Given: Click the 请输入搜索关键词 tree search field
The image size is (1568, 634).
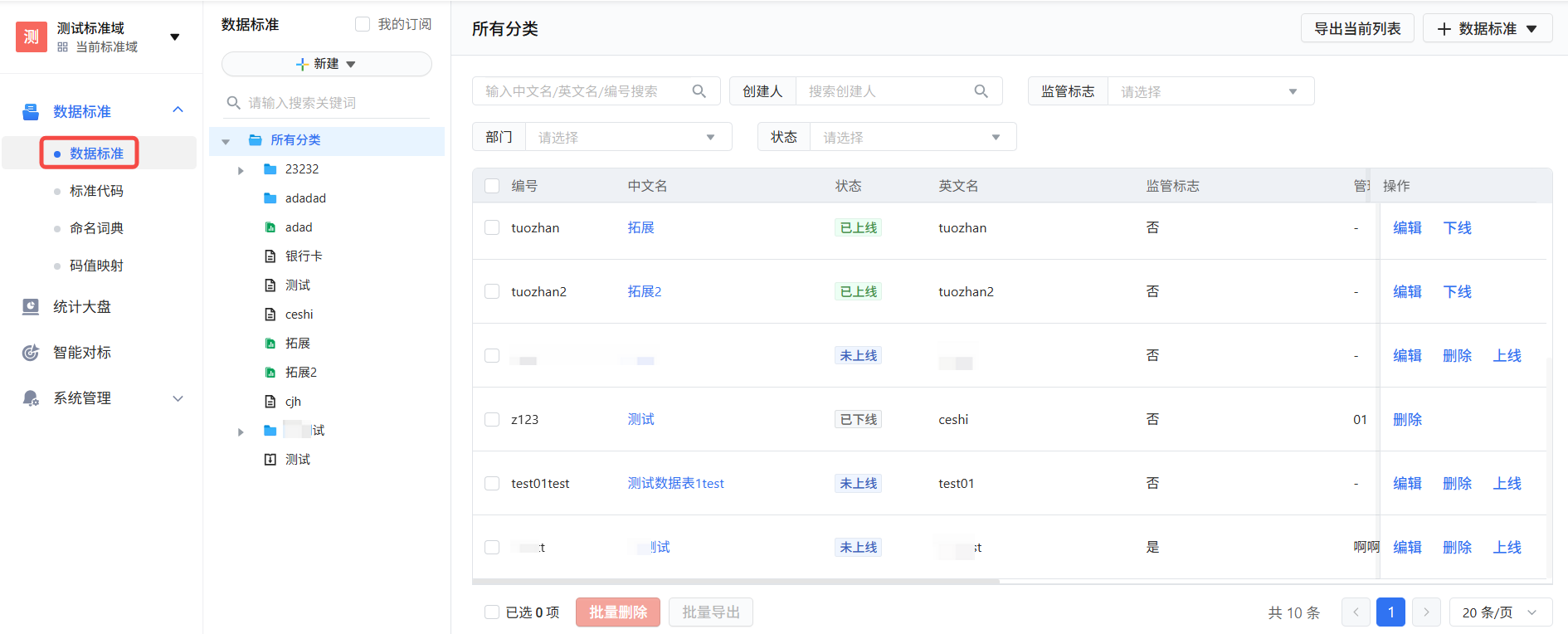Looking at the screenshot, I should tap(336, 103).
